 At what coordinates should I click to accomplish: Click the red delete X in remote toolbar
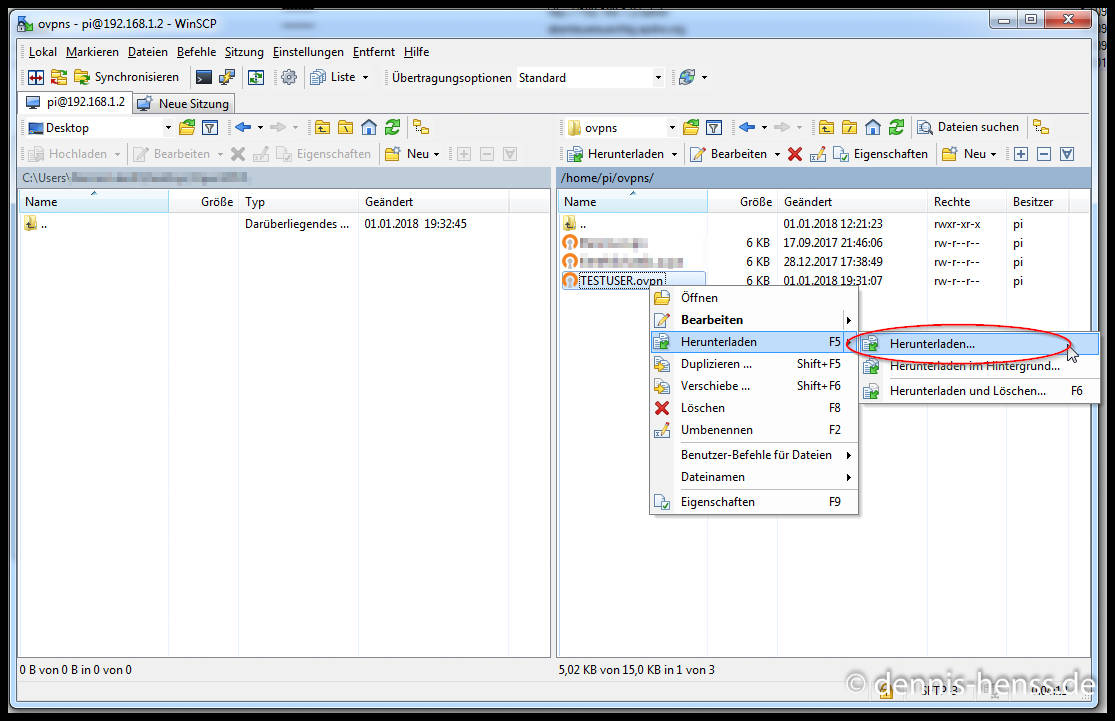point(795,154)
